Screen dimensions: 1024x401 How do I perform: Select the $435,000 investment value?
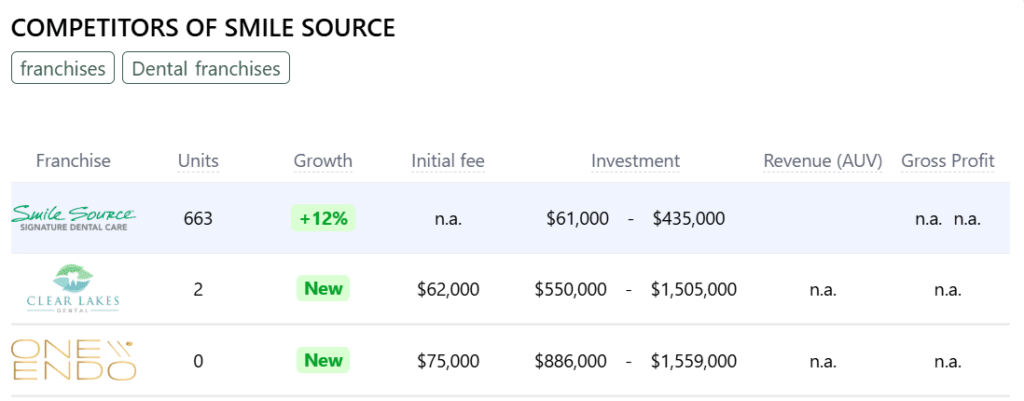(x=688, y=218)
